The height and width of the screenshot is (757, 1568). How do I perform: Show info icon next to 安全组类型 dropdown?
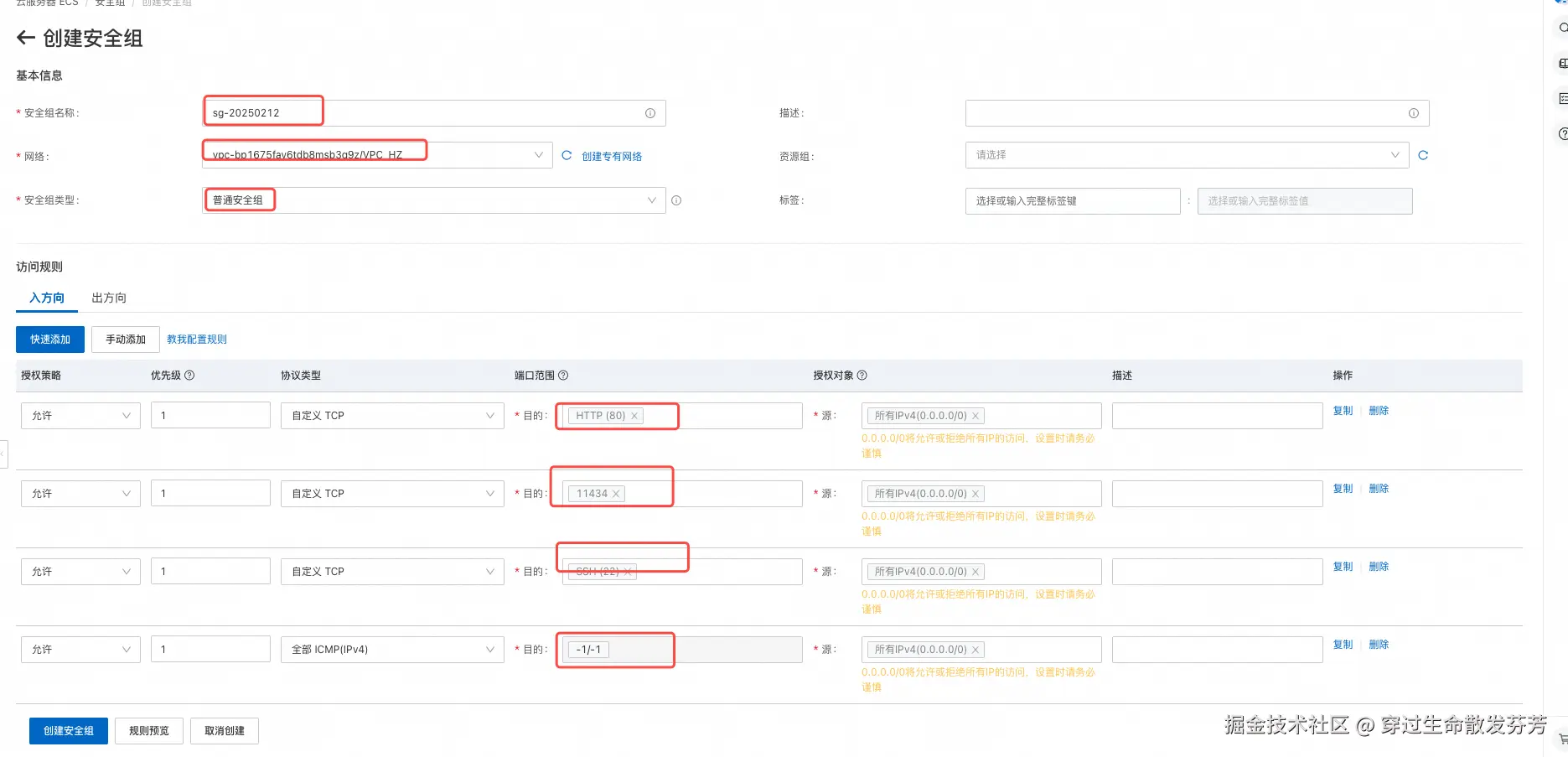[676, 200]
